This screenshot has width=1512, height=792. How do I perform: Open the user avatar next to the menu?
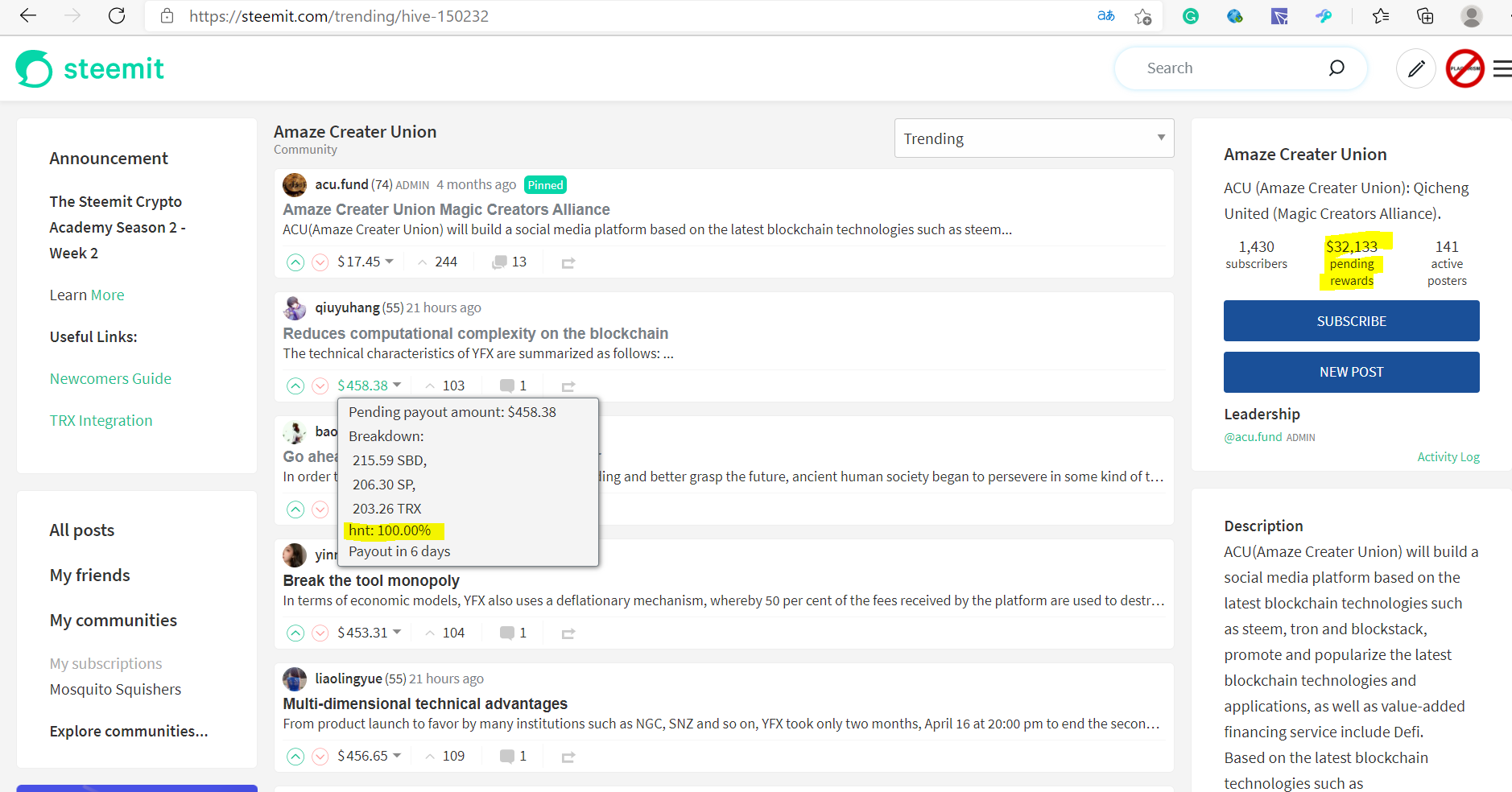coord(1465,69)
